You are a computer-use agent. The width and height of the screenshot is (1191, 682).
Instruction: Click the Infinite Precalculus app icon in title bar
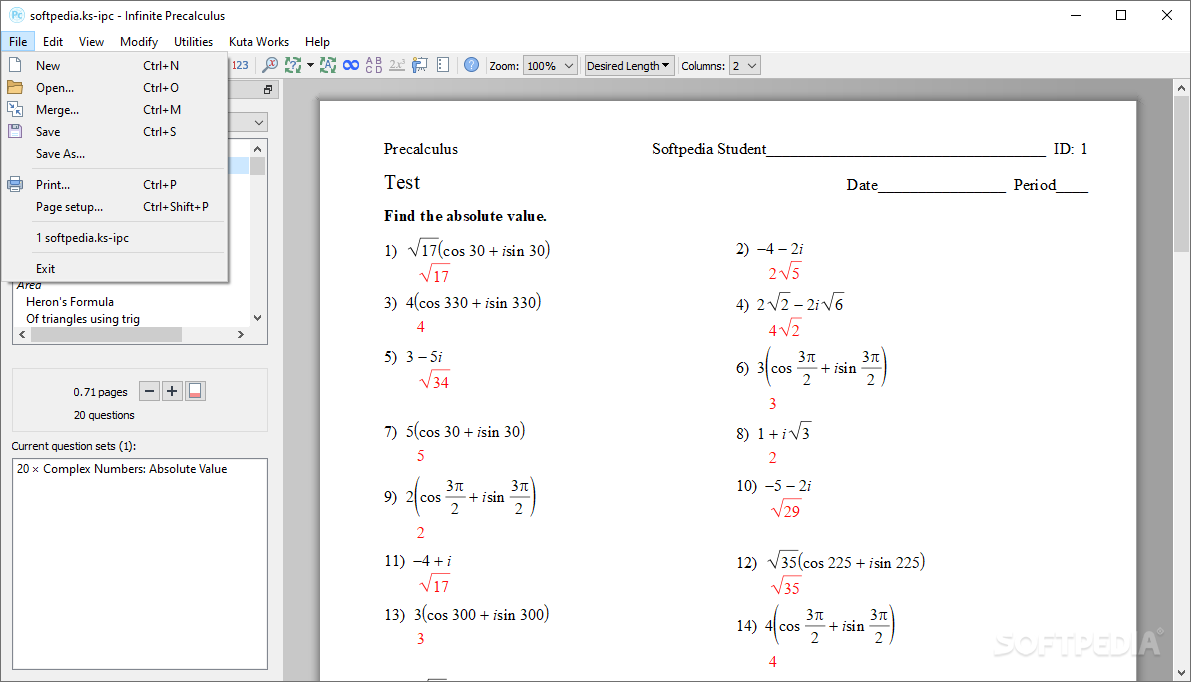coord(16,15)
